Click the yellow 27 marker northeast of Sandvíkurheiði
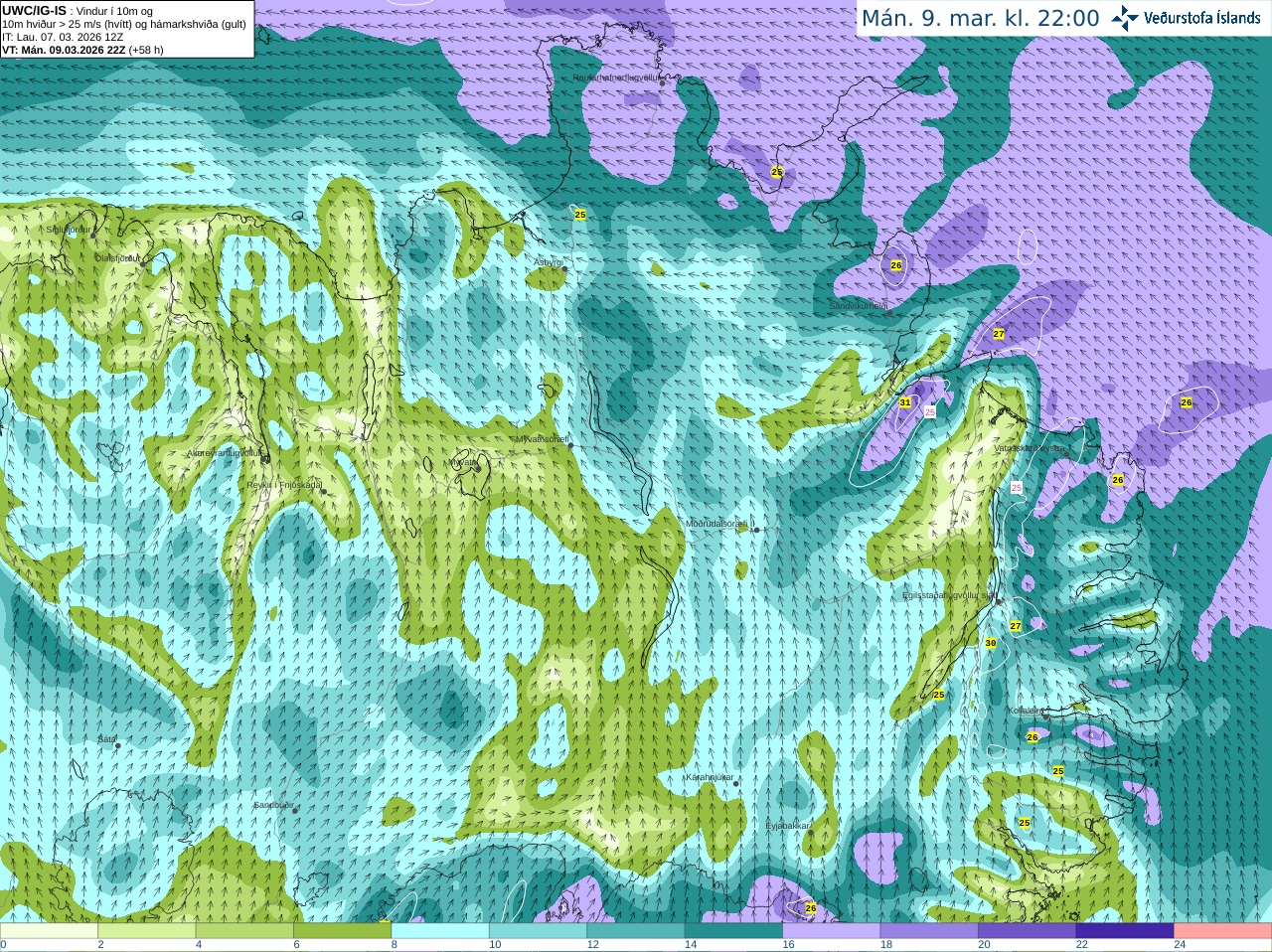 point(999,334)
